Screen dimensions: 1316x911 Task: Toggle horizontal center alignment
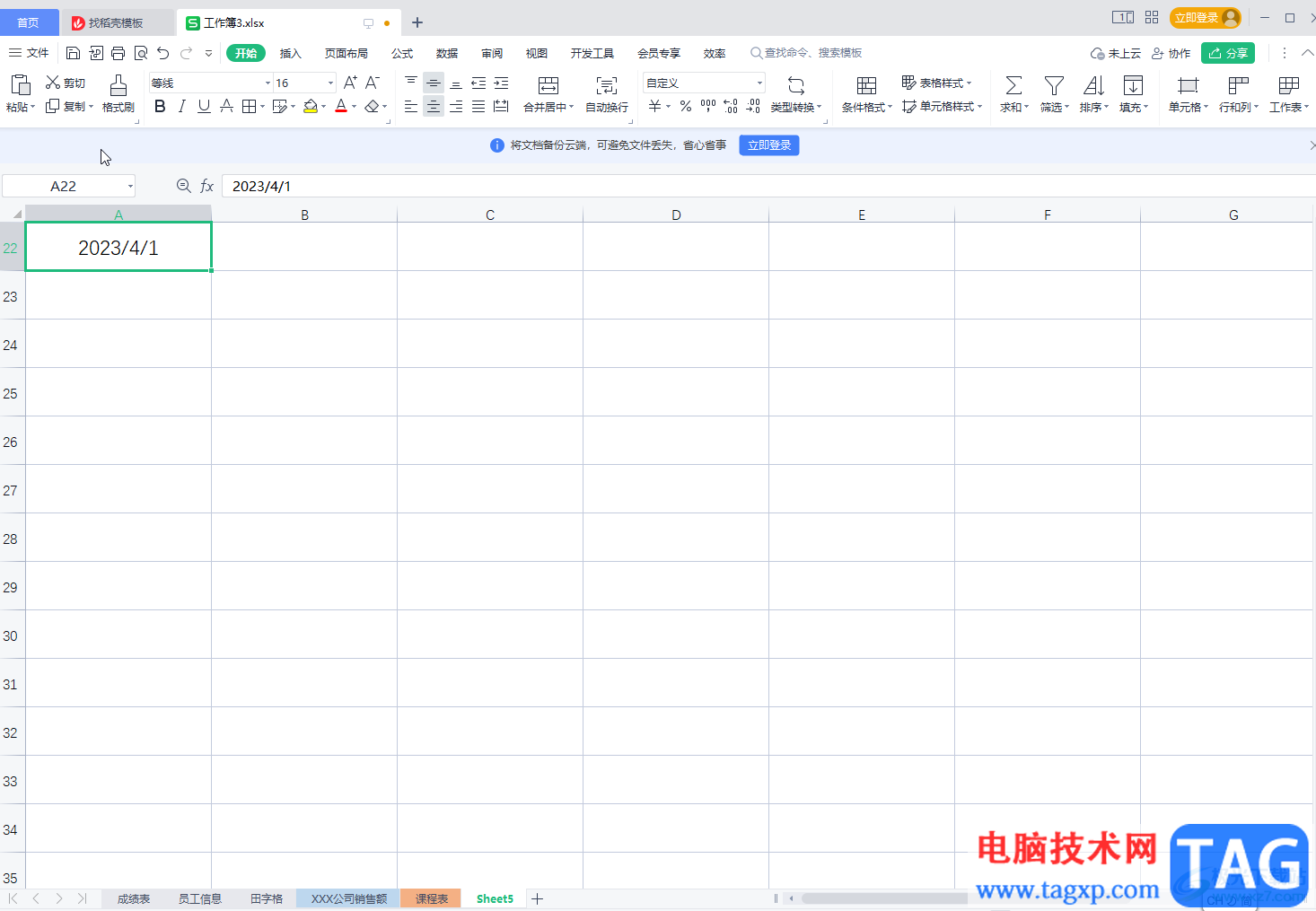(434, 107)
